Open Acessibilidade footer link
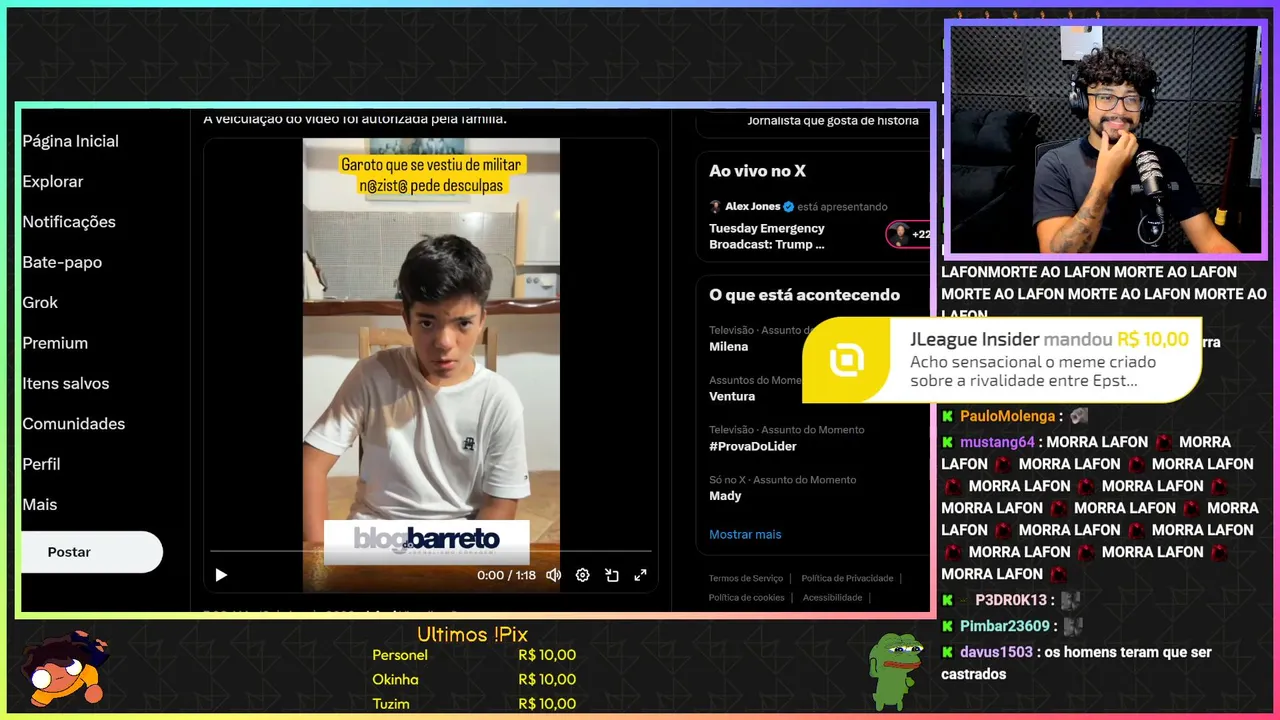This screenshot has height=720, width=1280. pyautogui.click(x=832, y=597)
